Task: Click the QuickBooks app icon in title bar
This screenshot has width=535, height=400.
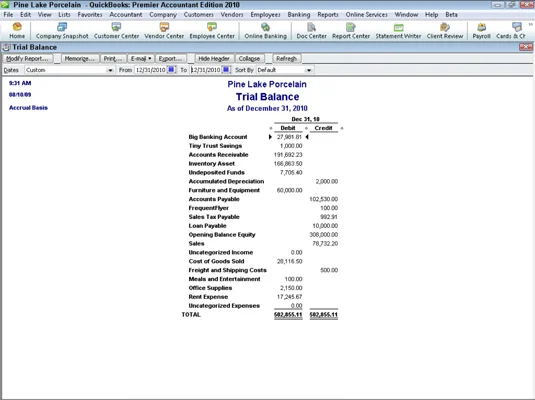Action: click(x=5, y=5)
